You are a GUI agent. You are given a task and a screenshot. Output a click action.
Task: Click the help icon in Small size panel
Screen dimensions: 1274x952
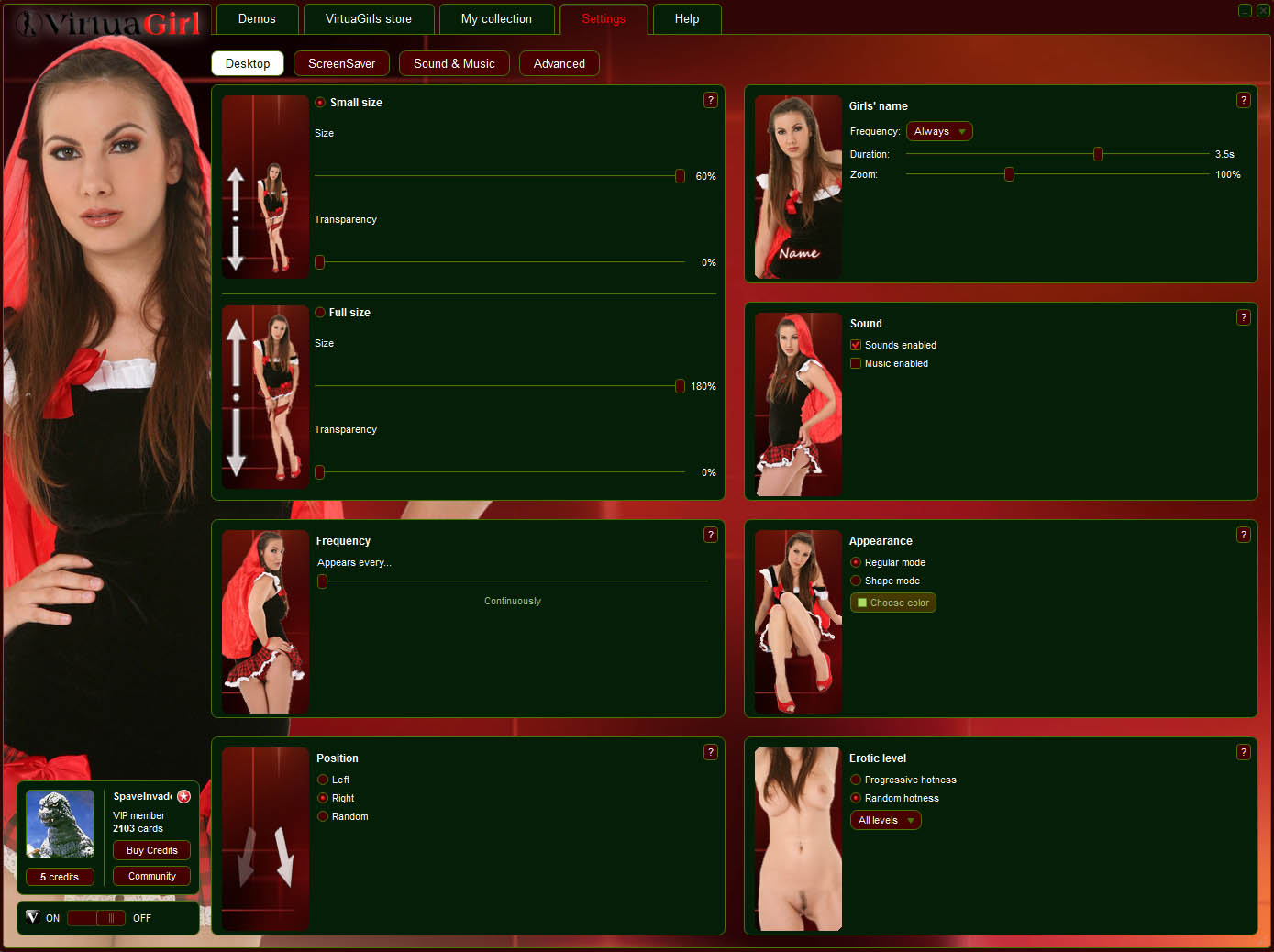pyautogui.click(x=710, y=100)
